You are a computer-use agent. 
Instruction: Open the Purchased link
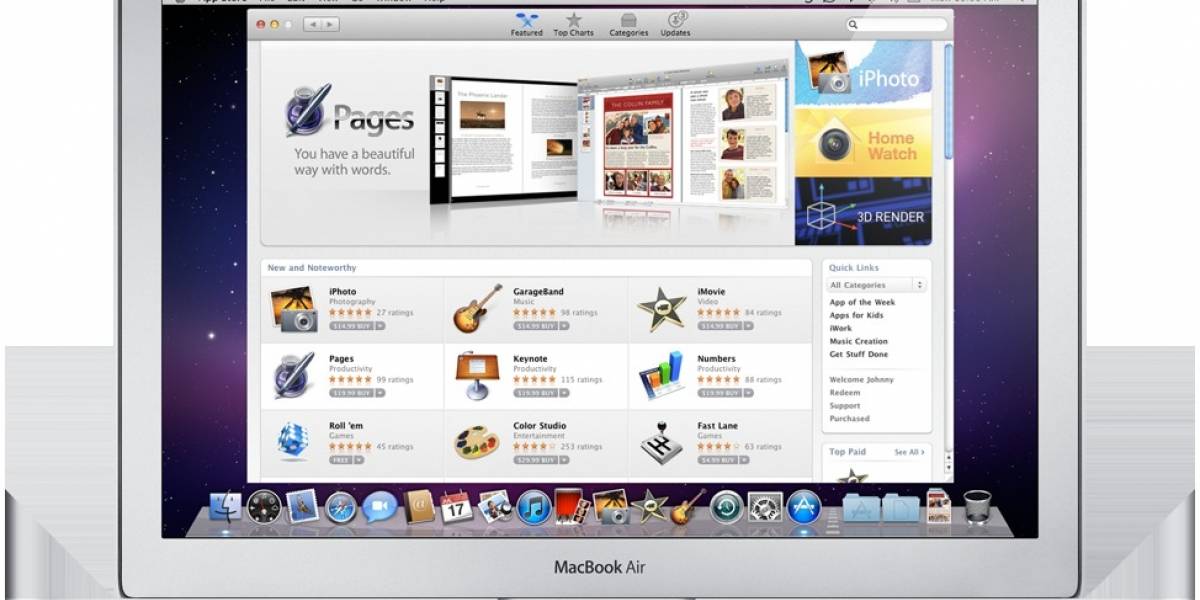point(849,419)
